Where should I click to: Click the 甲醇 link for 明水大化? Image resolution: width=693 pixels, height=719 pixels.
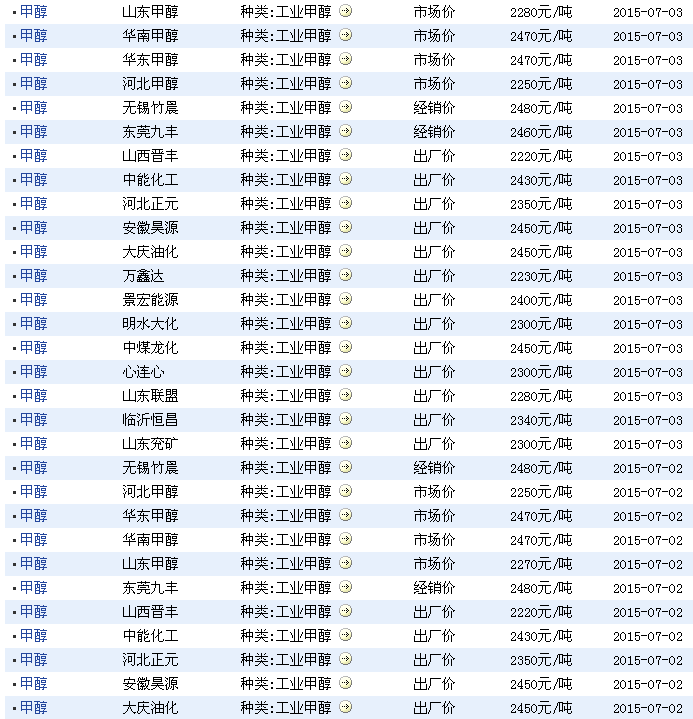point(33,324)
